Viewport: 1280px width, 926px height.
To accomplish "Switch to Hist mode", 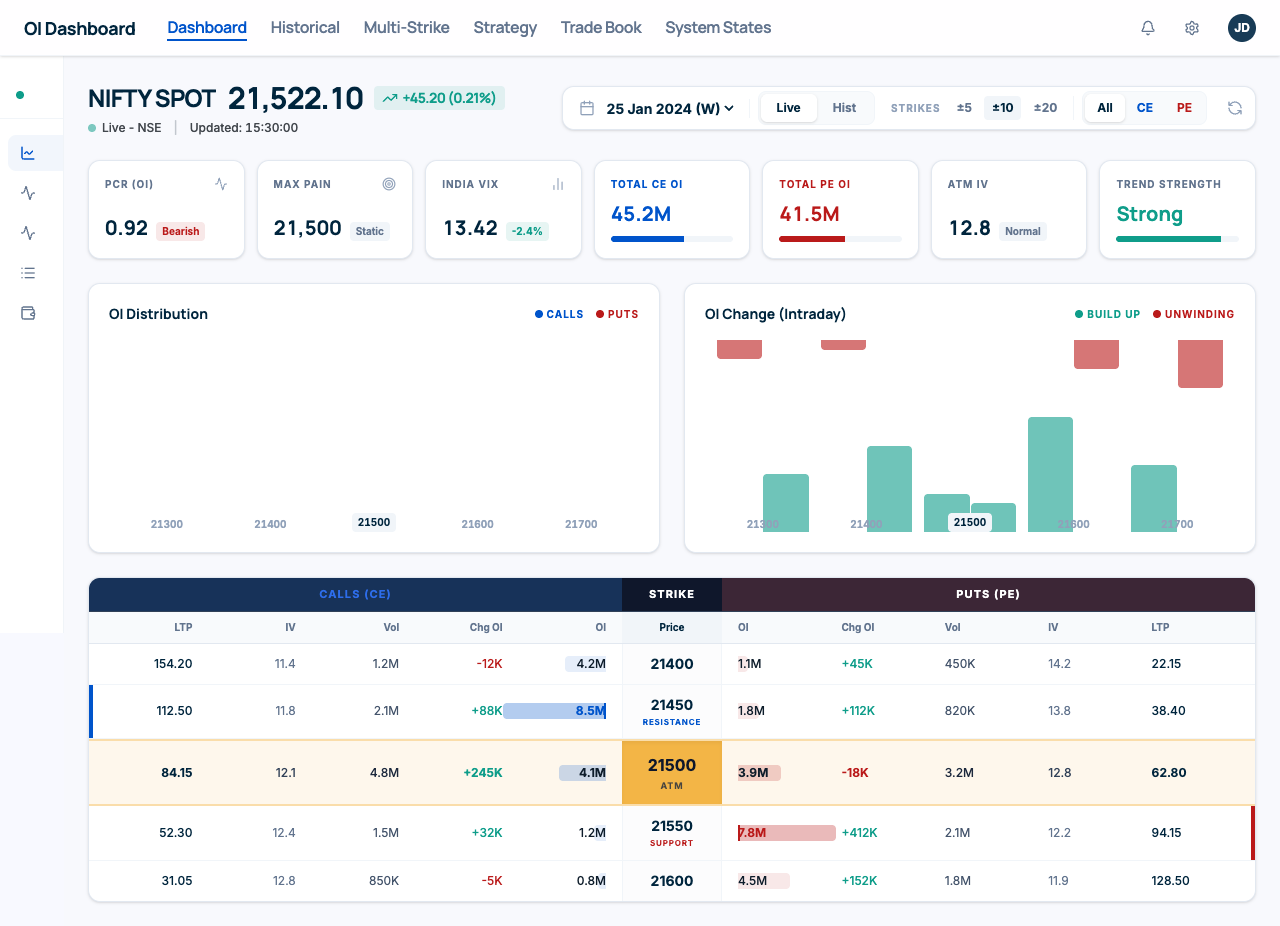I will 844,108.
